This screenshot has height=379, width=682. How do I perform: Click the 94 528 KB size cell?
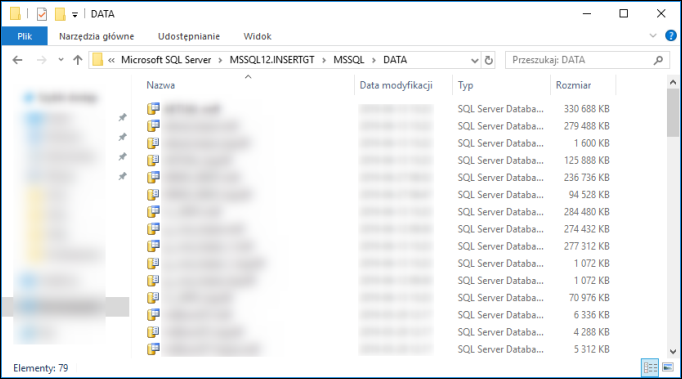tap(589, 195)
